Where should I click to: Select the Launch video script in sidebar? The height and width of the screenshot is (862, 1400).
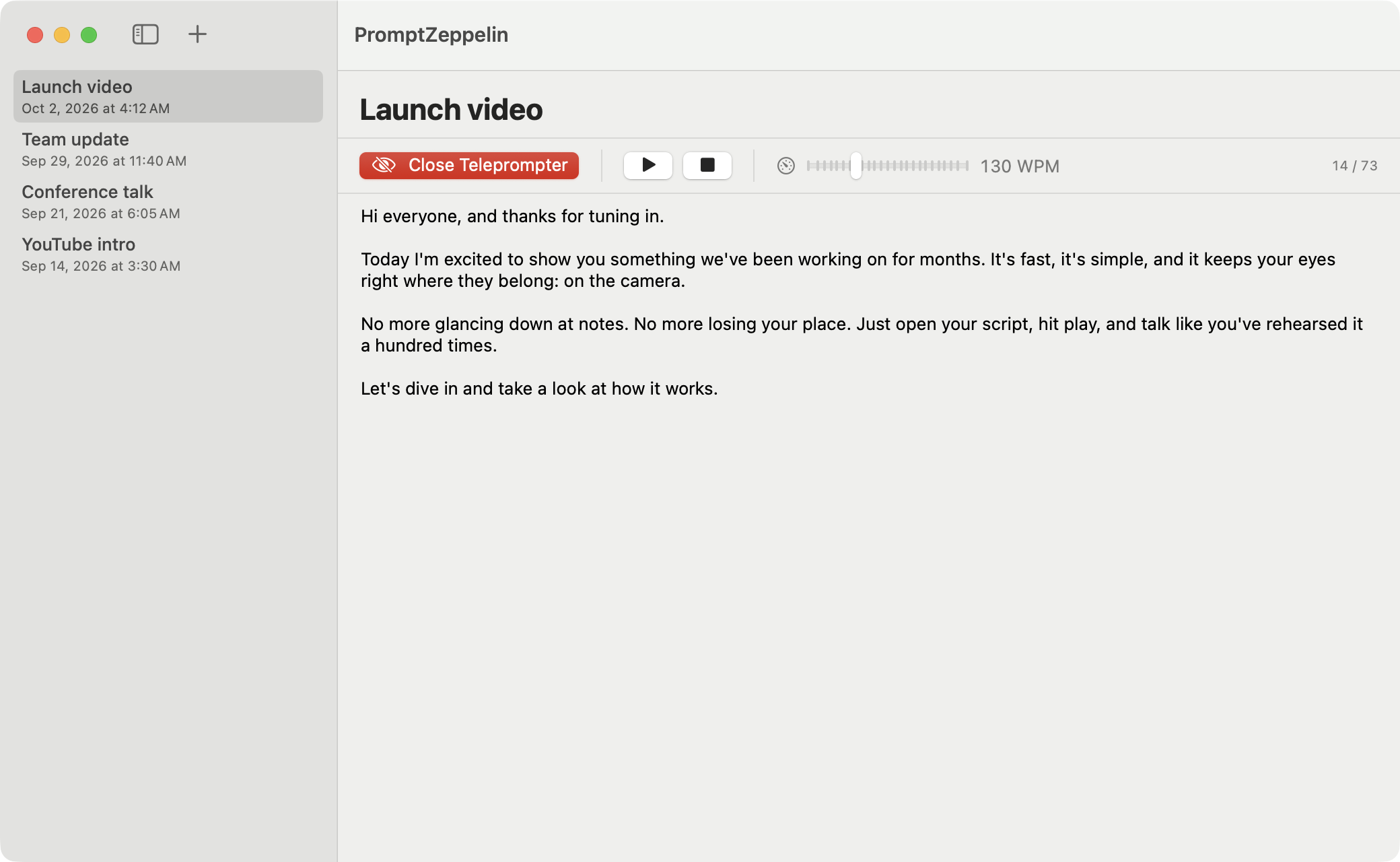point(168,96)
